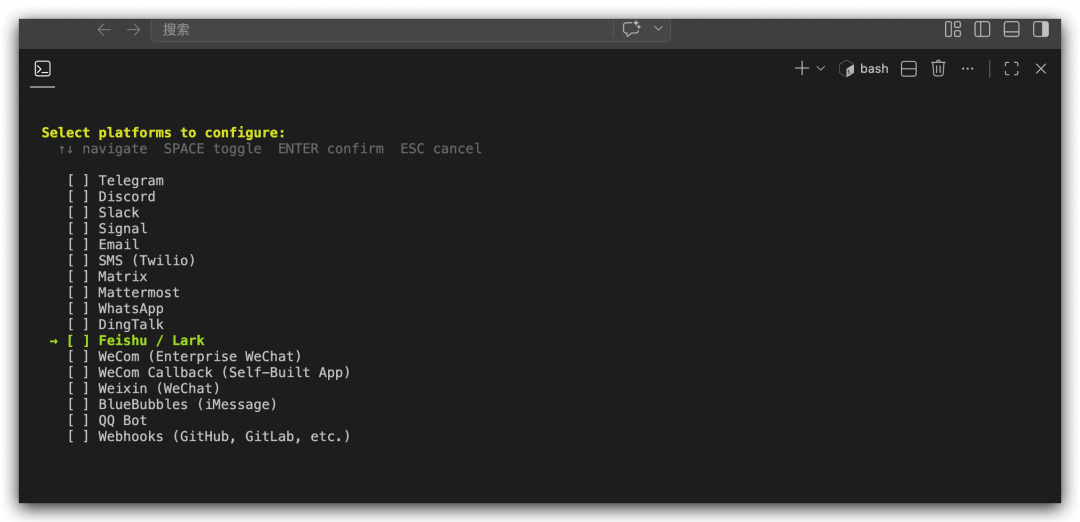The width and height of the screenshot is (1080, 522).
Task: Open the chat sparkle icon
Action: (x=632, y=29)
